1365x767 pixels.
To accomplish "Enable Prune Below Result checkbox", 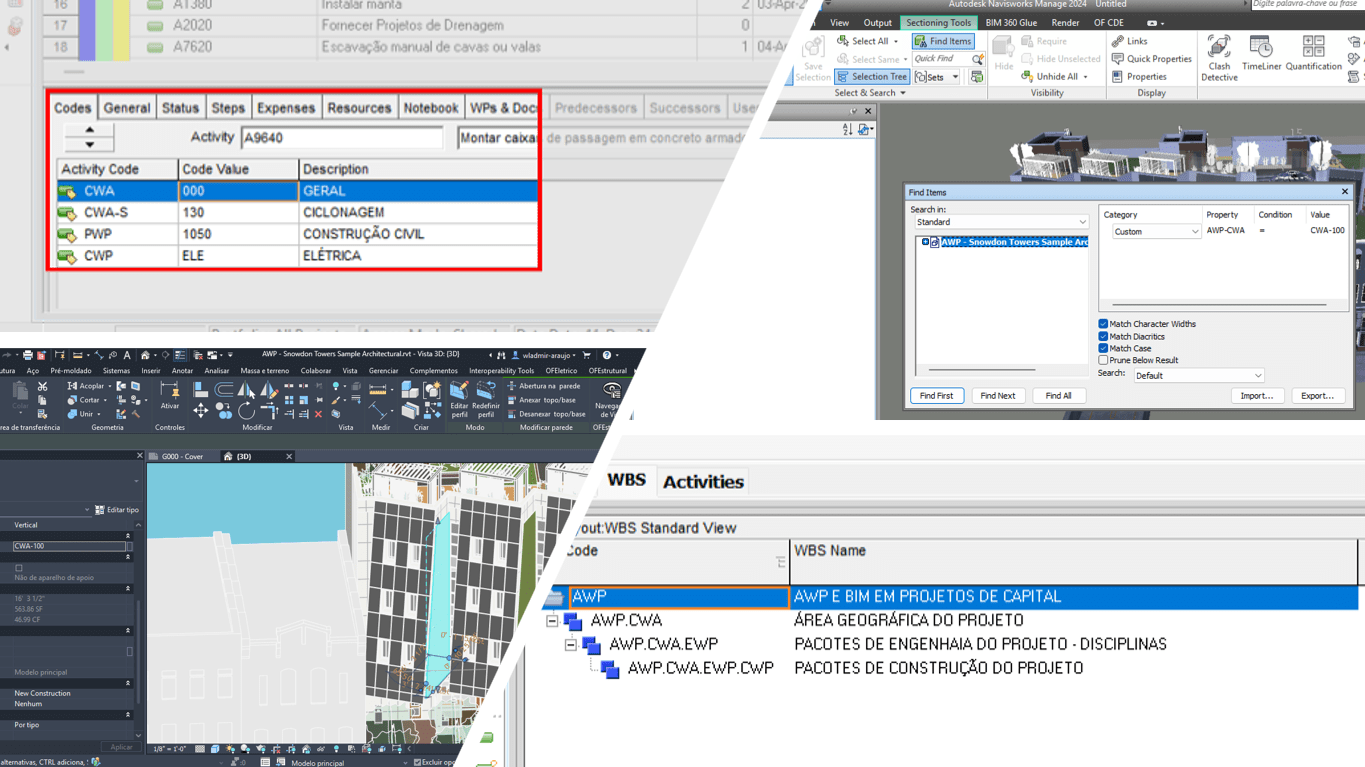I will 1103,360.
